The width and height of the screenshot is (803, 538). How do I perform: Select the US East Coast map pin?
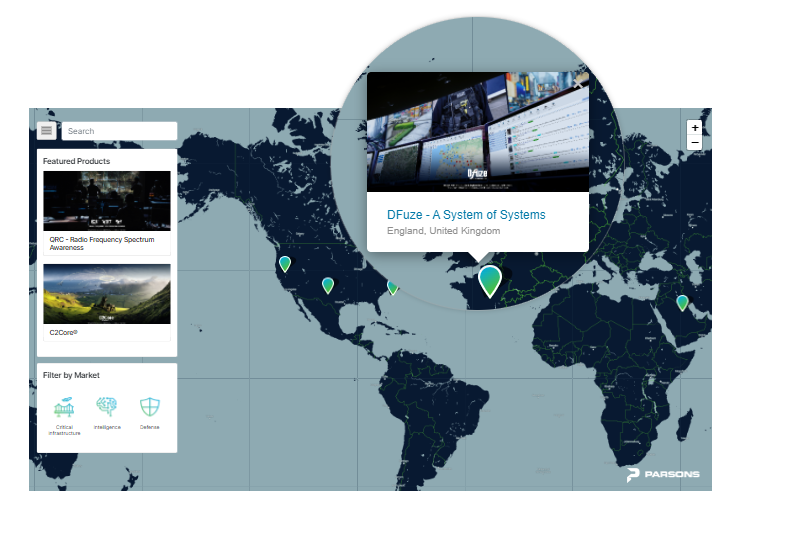[x=392, y=287]
